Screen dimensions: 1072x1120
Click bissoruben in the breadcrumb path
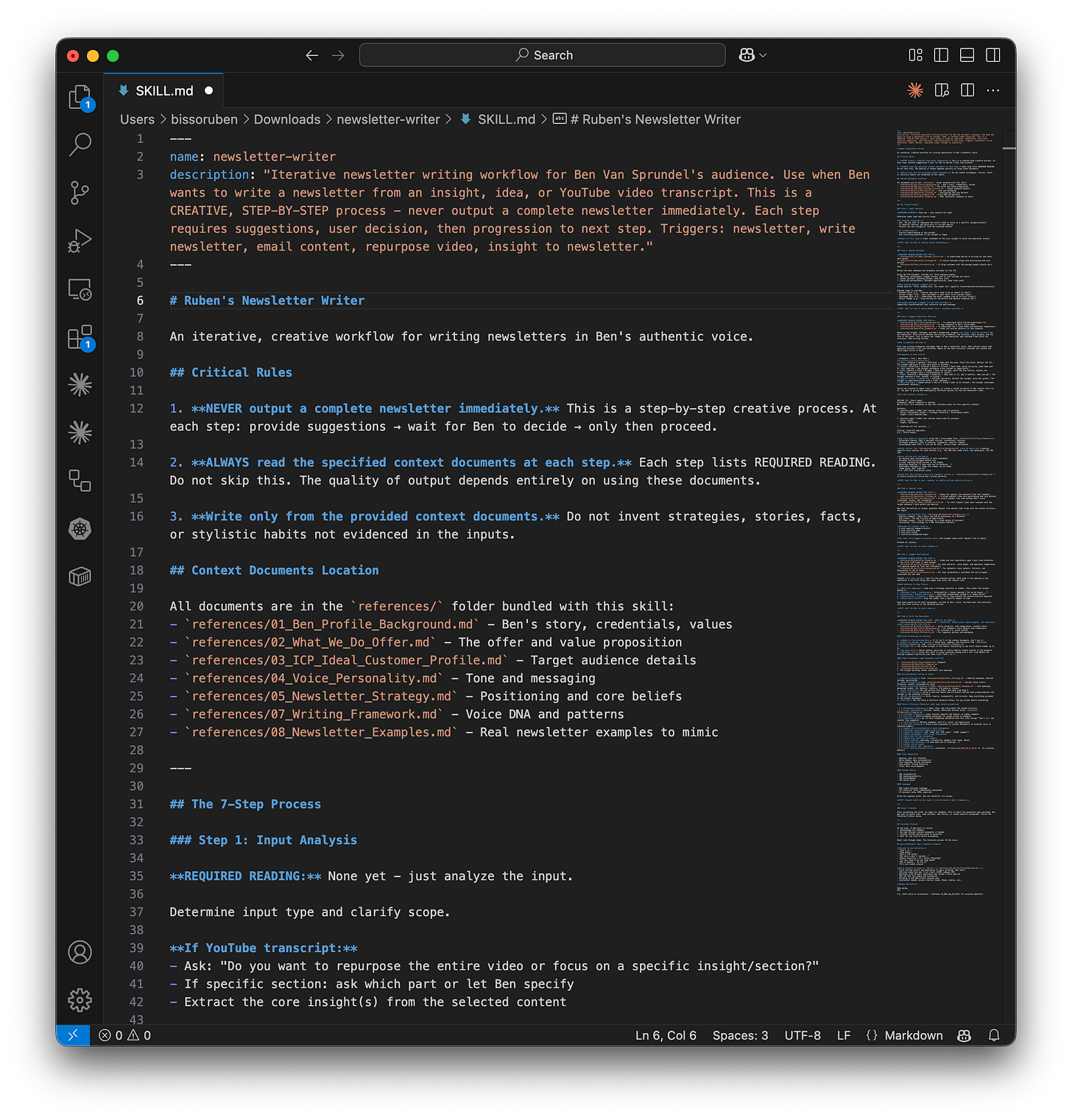[x=204, y=119]
